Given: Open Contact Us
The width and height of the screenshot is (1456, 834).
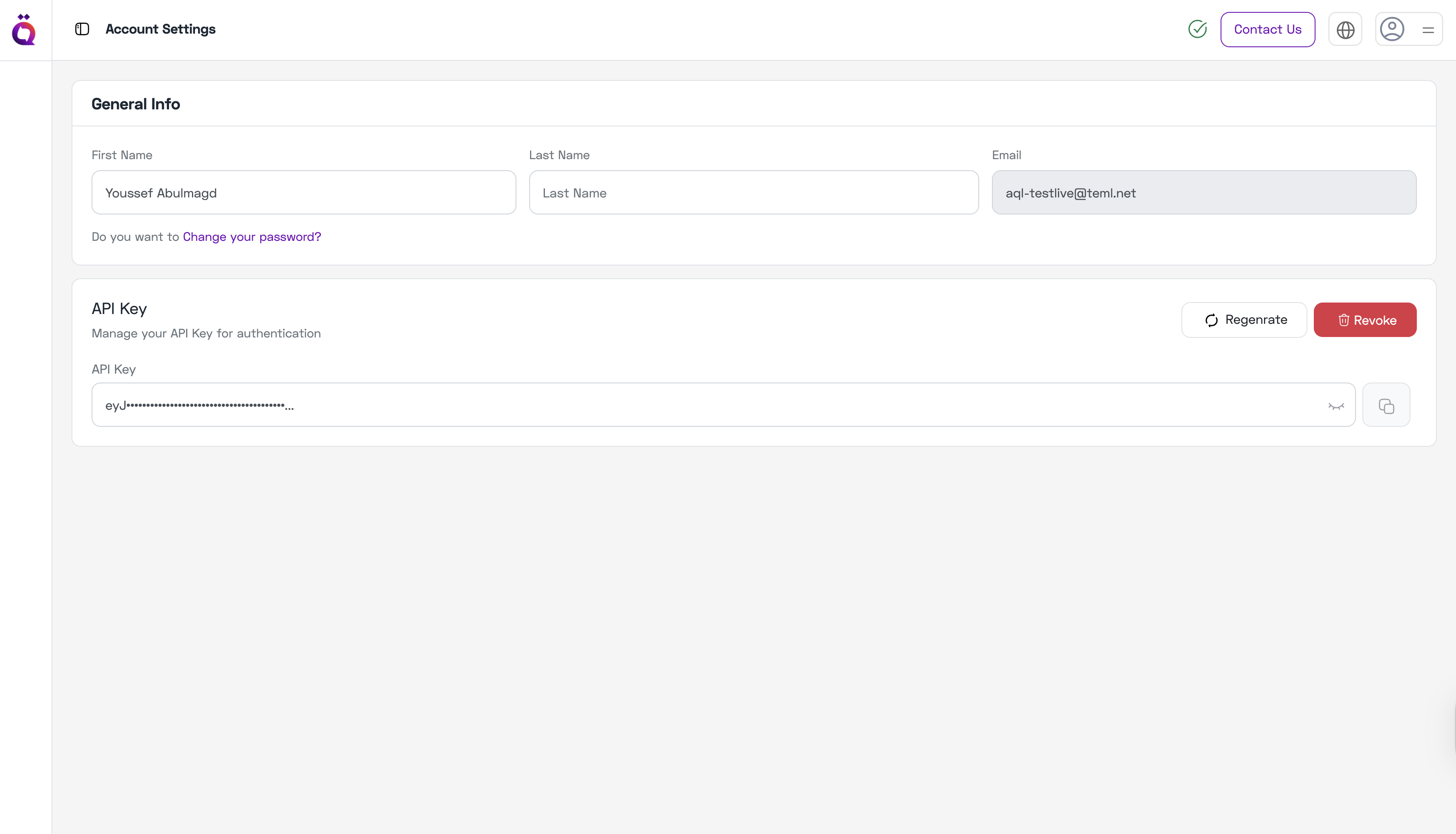Looking at the screenshot, I should (x=1267, y=29).
